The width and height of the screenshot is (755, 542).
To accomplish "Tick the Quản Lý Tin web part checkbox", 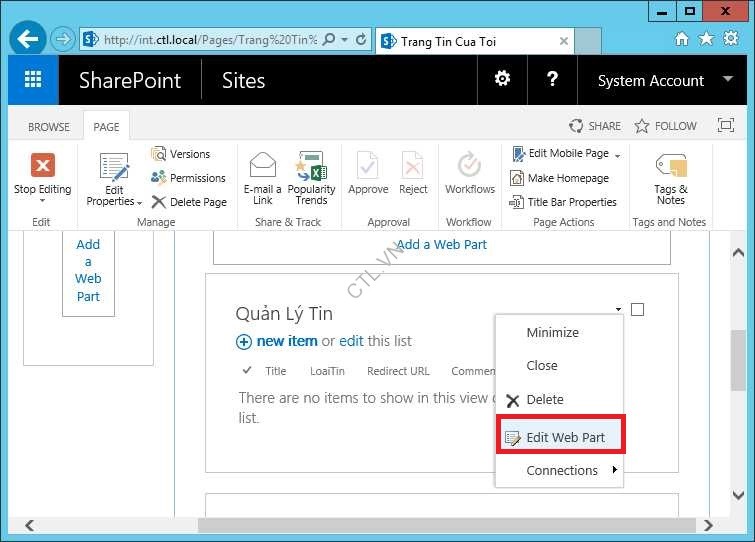I will (637, 310).
